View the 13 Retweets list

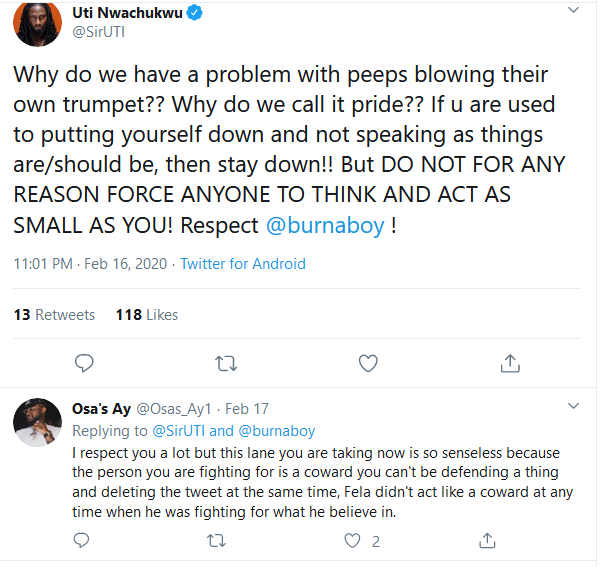(x=54, y=315)
